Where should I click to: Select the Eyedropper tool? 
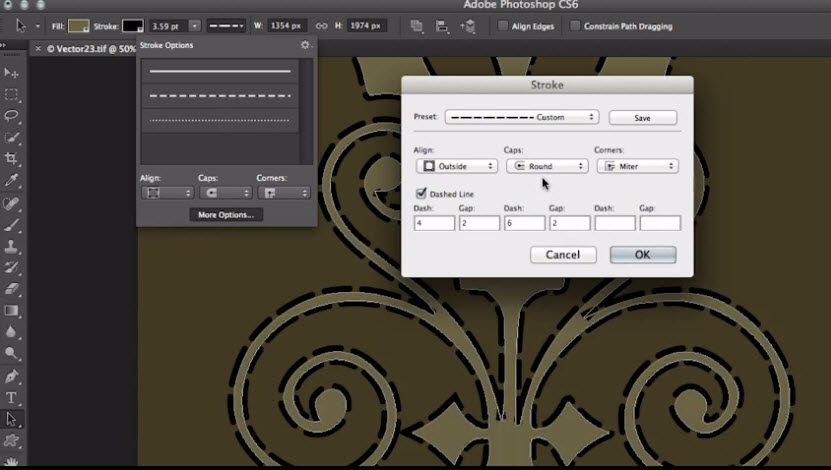coord(12,181)
